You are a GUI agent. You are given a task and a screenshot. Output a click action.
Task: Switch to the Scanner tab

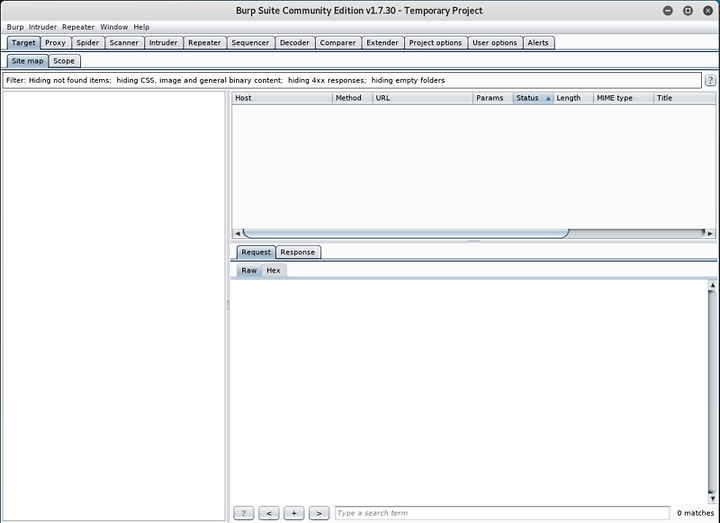124,43
